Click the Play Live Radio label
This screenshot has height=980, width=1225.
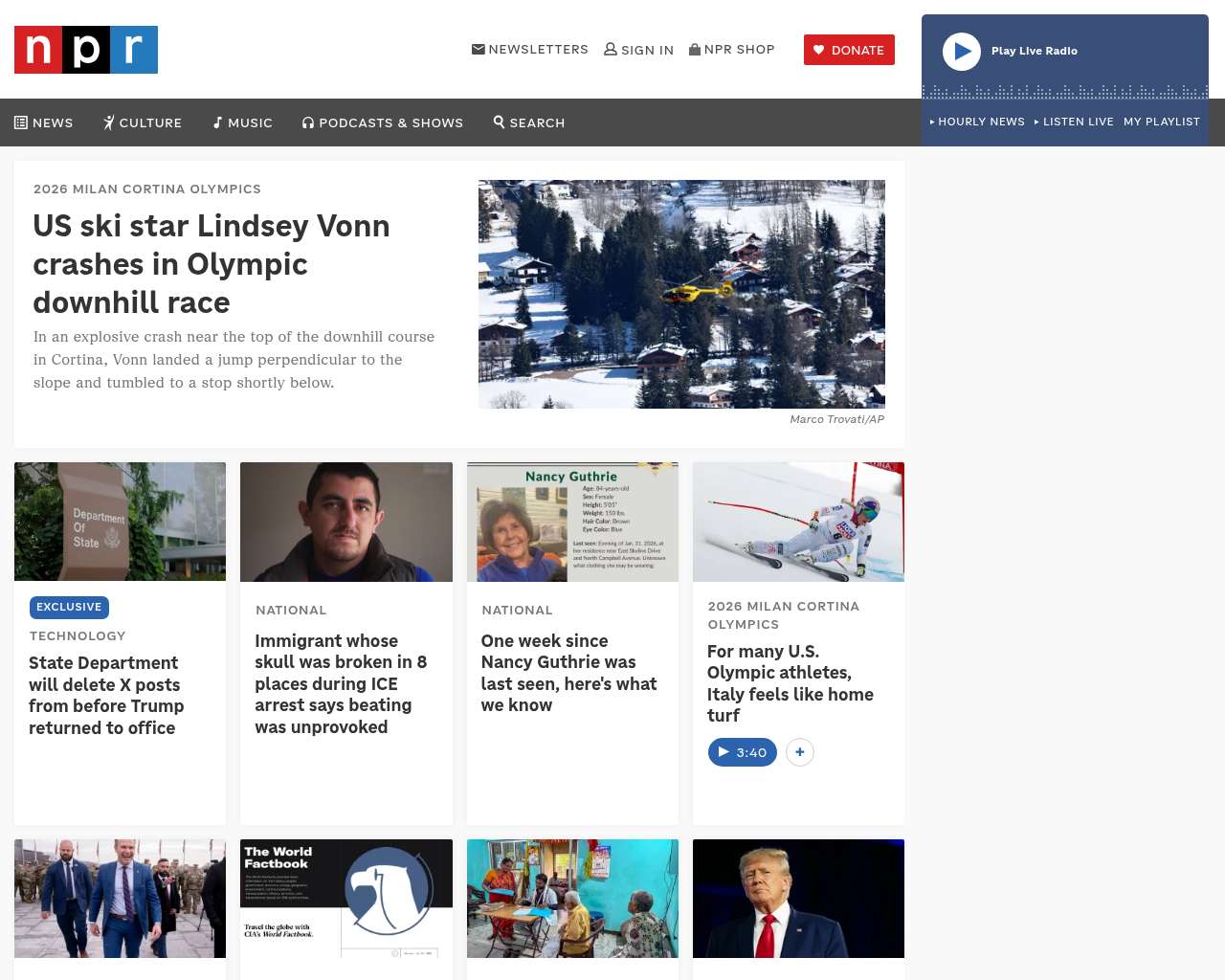click(x=1035, y=51)
